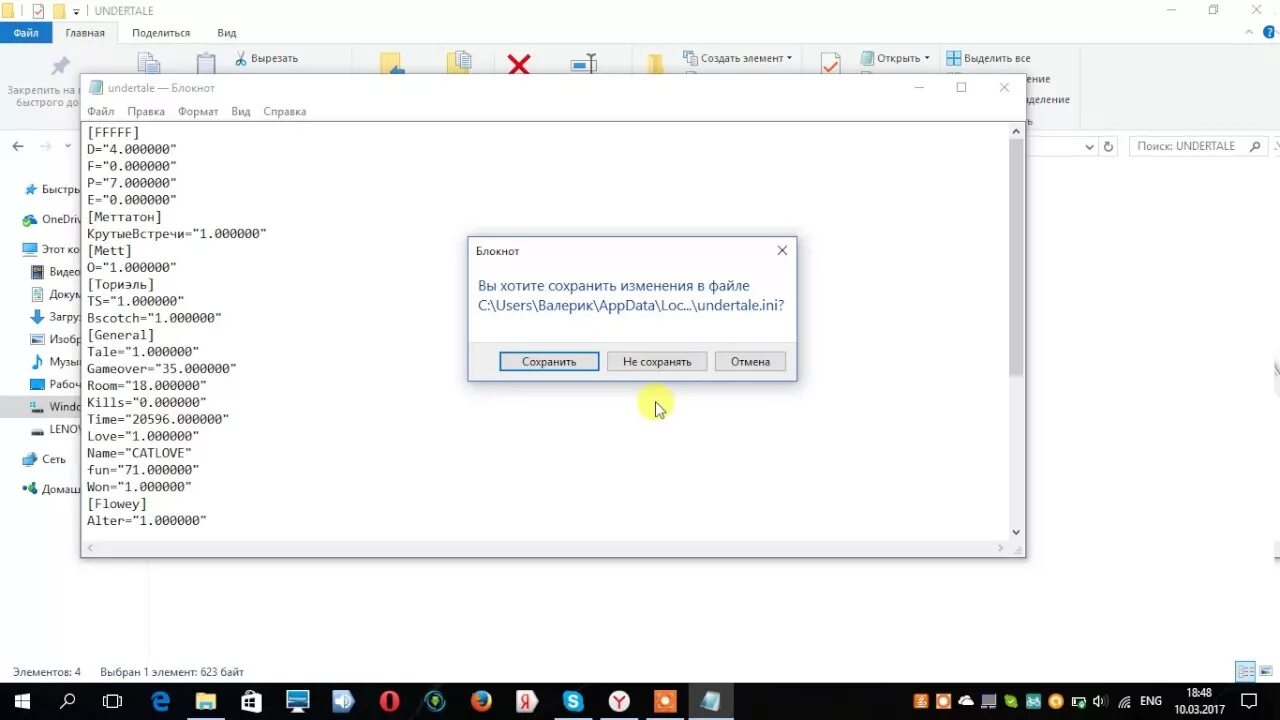
Task: Click Notepad vertical scrollbar down arrow
Action: (1016, 533)
